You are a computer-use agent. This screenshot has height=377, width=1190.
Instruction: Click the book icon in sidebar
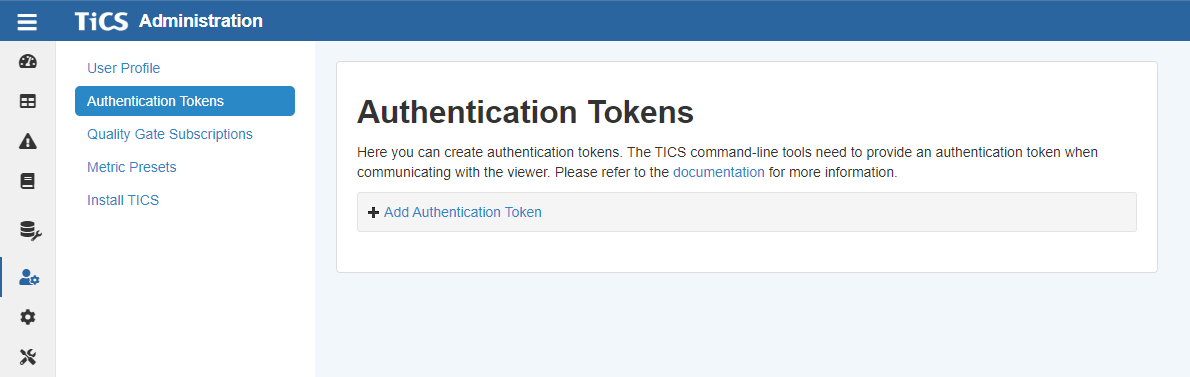click(x=27, y=181)
